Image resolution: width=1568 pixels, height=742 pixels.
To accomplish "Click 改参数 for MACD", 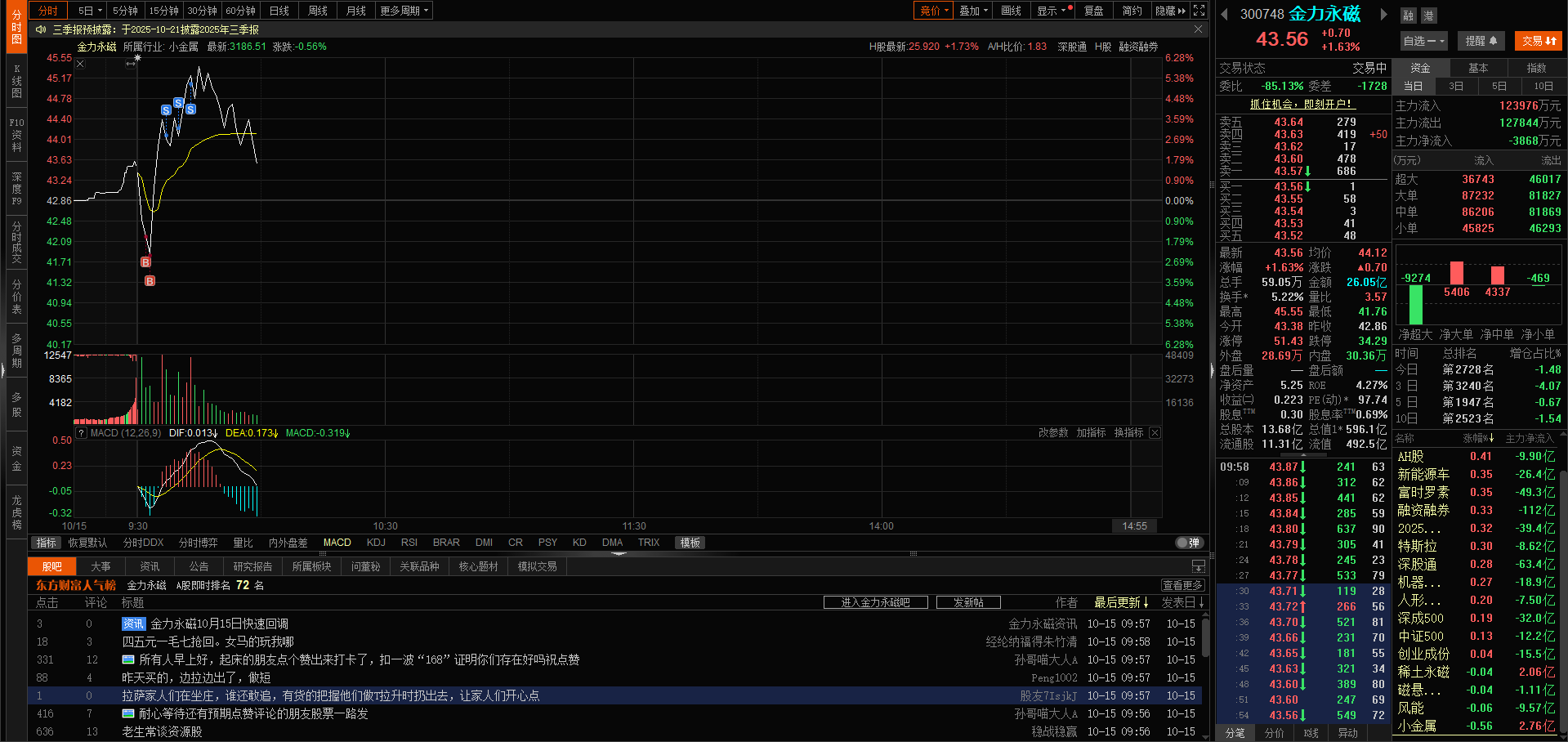I will tap(1053, 433).
